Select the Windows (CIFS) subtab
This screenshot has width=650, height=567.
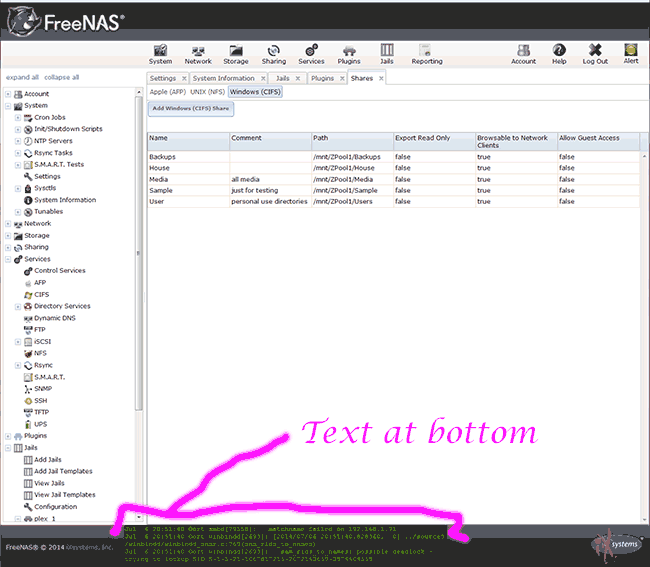click(255, 92)
